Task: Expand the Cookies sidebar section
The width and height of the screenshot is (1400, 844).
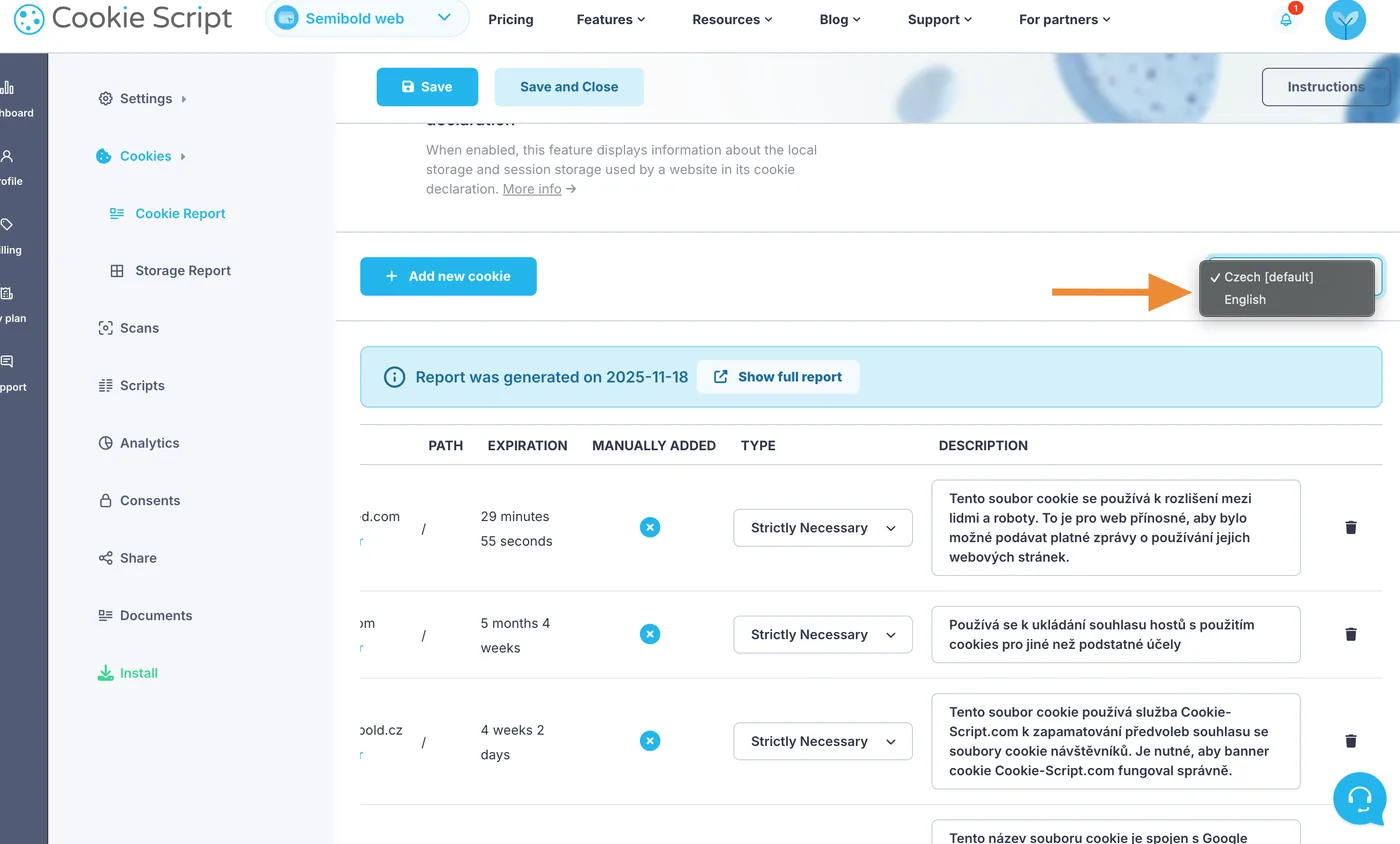Action: tap(141, 156)
